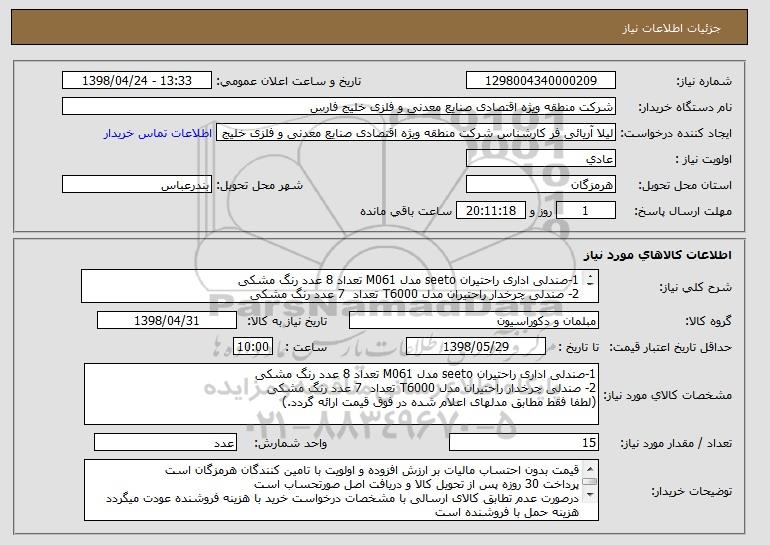Click the quantity field showing 15
The image size is (770, 545).
point(524,442)
